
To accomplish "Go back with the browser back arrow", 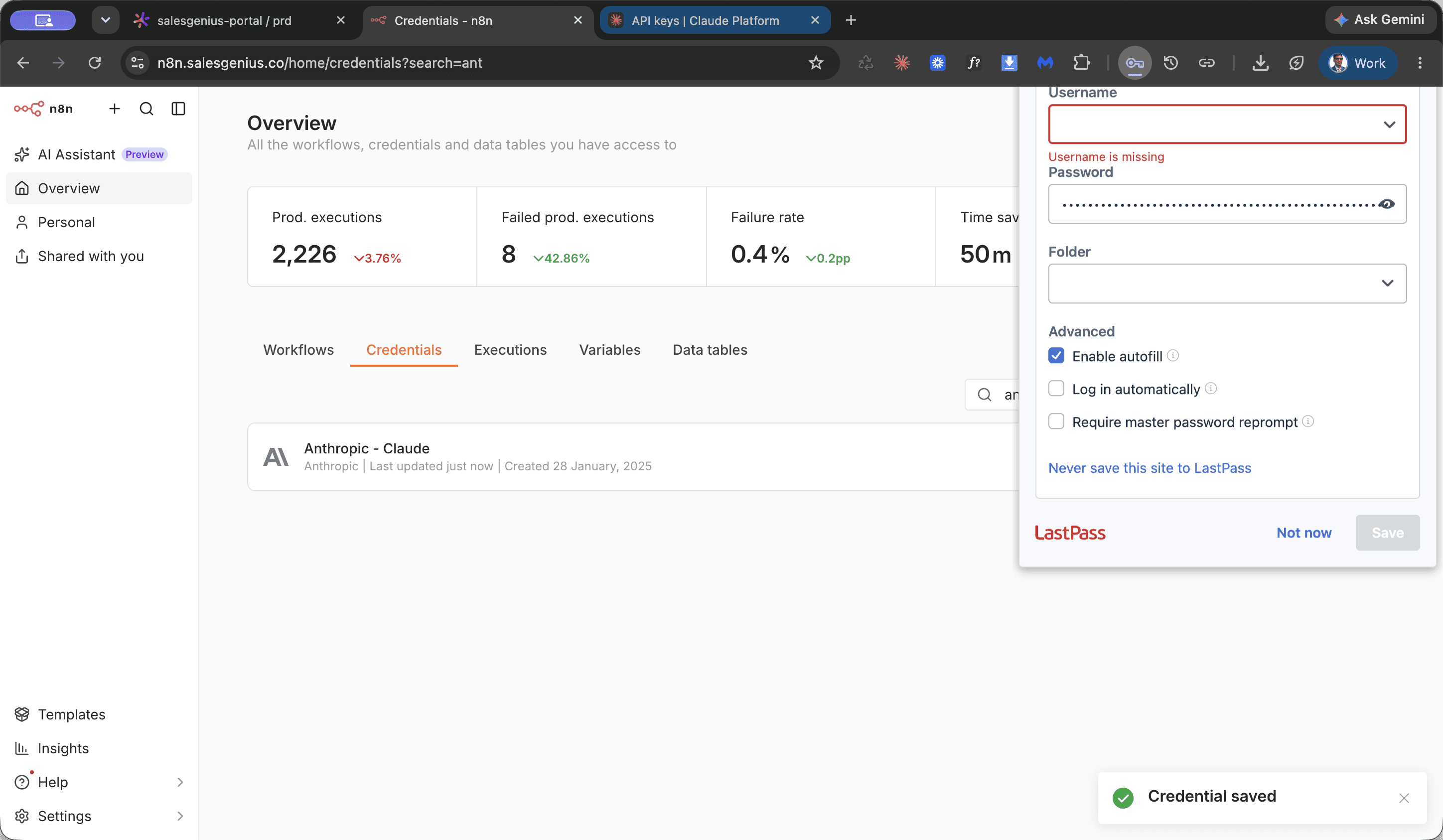I will (23, 62).
